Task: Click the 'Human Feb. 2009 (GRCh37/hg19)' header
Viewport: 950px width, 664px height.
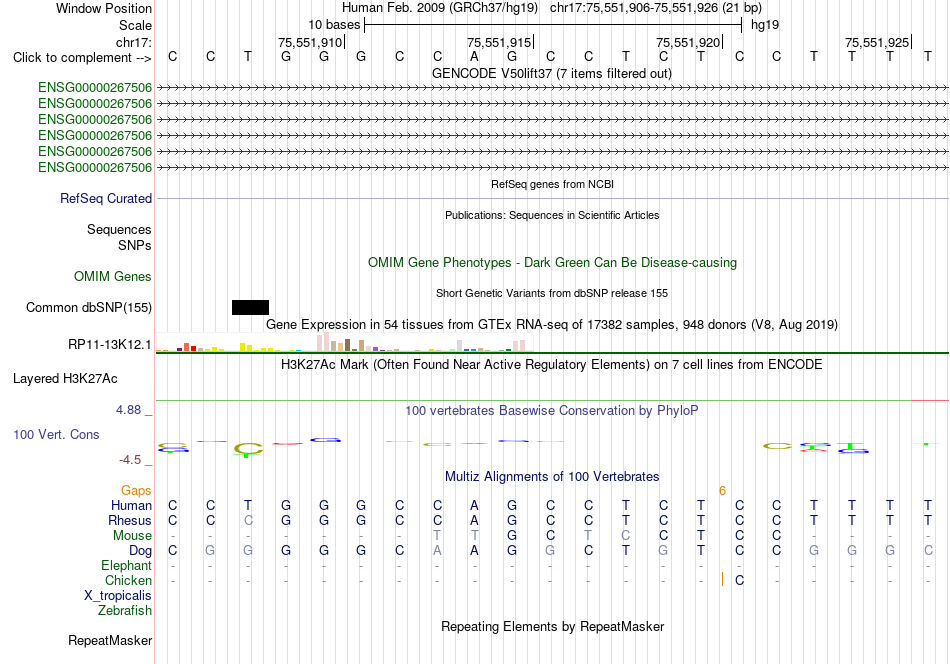Action: point(440,8)
